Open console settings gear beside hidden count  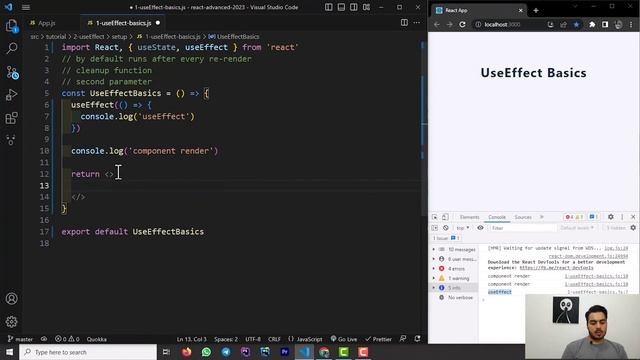(633, 228)
